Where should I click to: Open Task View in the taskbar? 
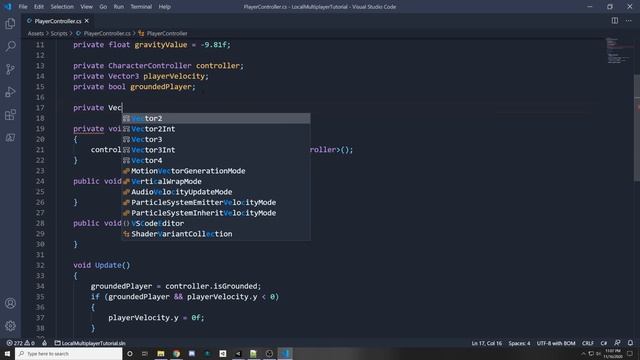coord(145,354)
